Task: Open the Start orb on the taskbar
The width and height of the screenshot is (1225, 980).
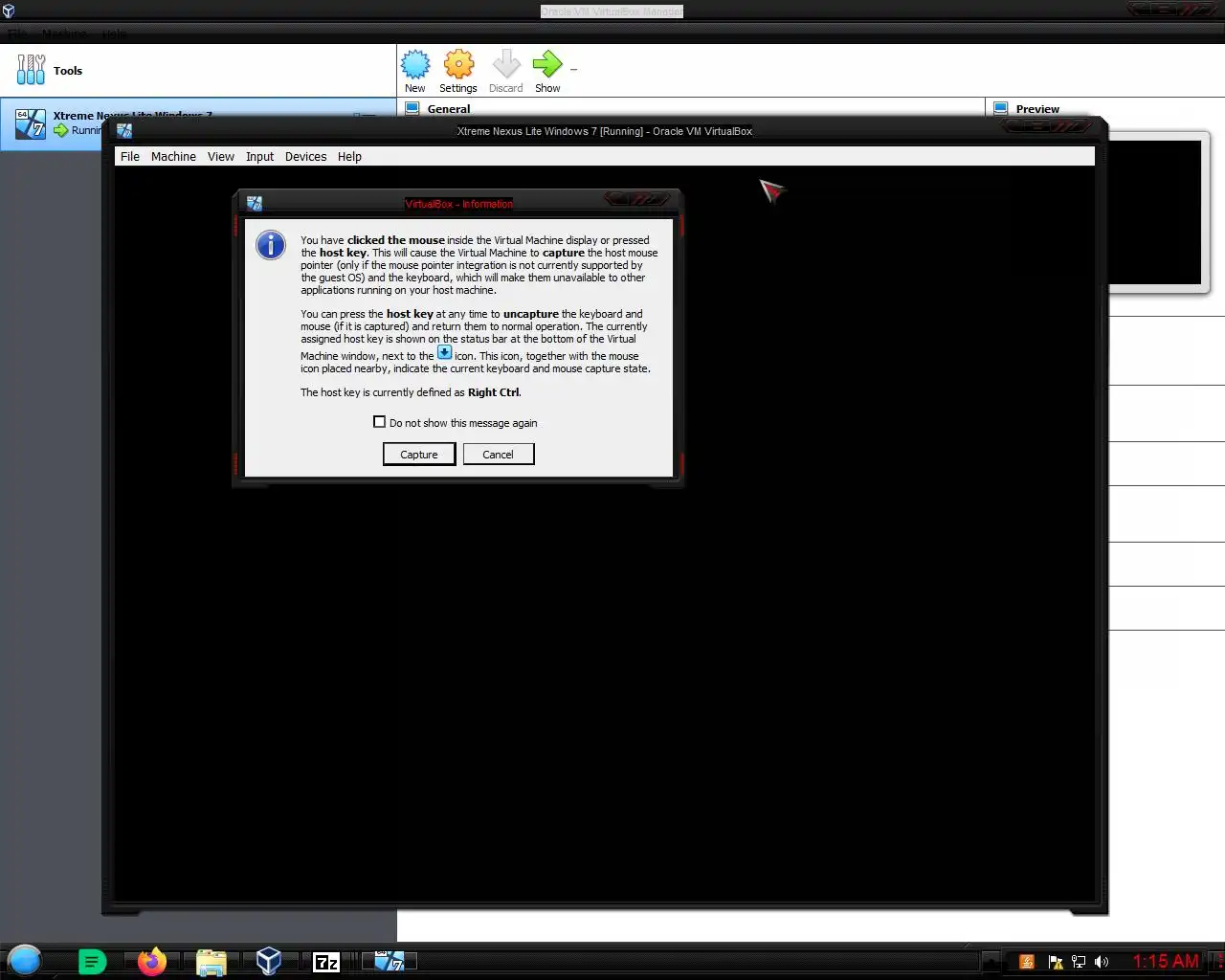Action: (25, 960)
